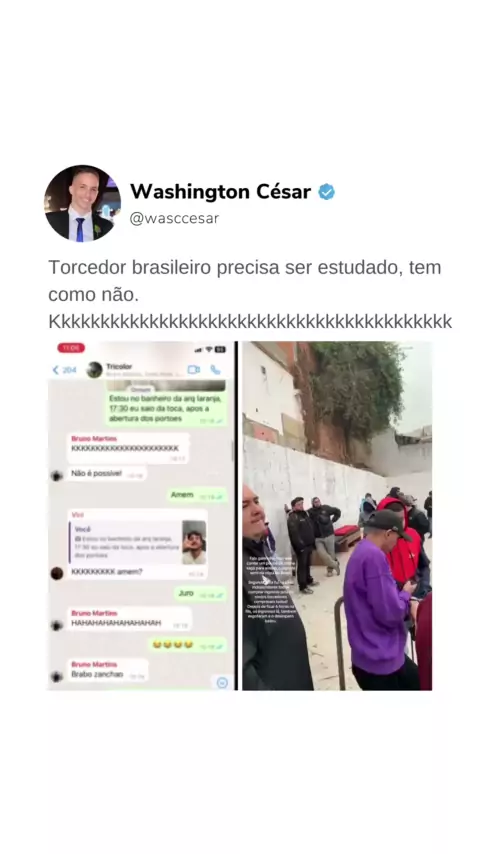The height and width of the screenshot is (854, 480).
Task: Select the laughing emojis message bubble
Action: click(187, 645)
